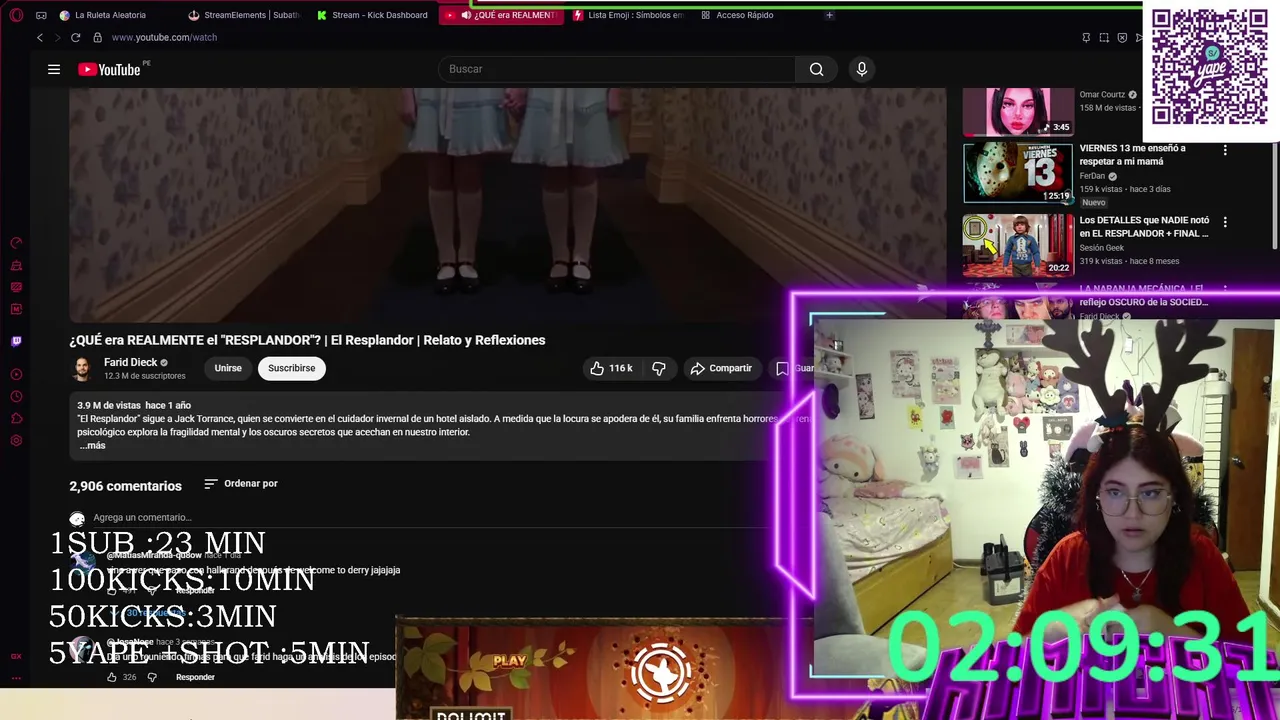Open options for VIERNES 13 video

(x=1225, y=150)
